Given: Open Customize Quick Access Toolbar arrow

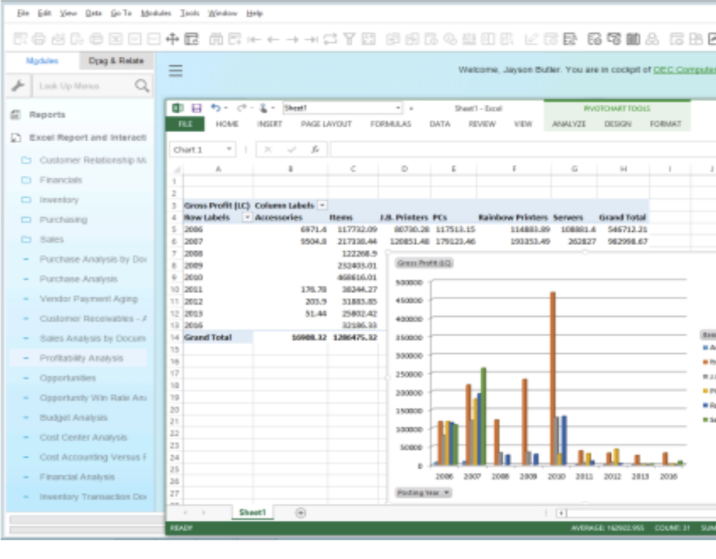Looking at the screenshot, I should tap(411, 109).
